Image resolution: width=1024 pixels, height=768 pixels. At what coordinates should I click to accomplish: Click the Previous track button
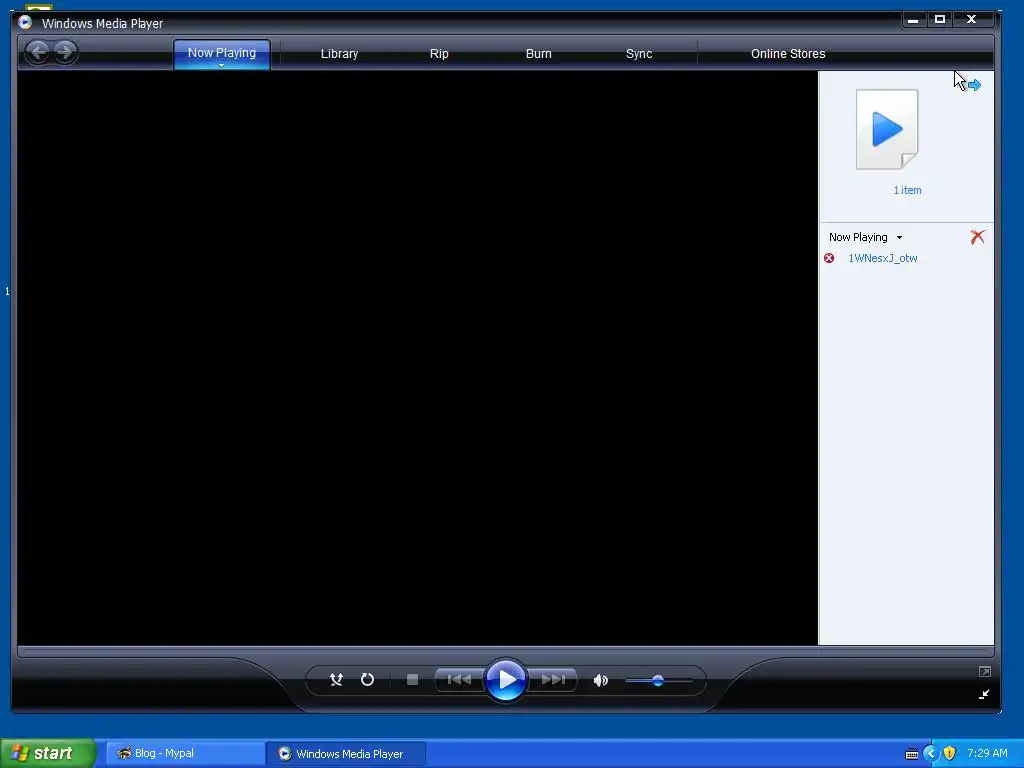point(459,680)
